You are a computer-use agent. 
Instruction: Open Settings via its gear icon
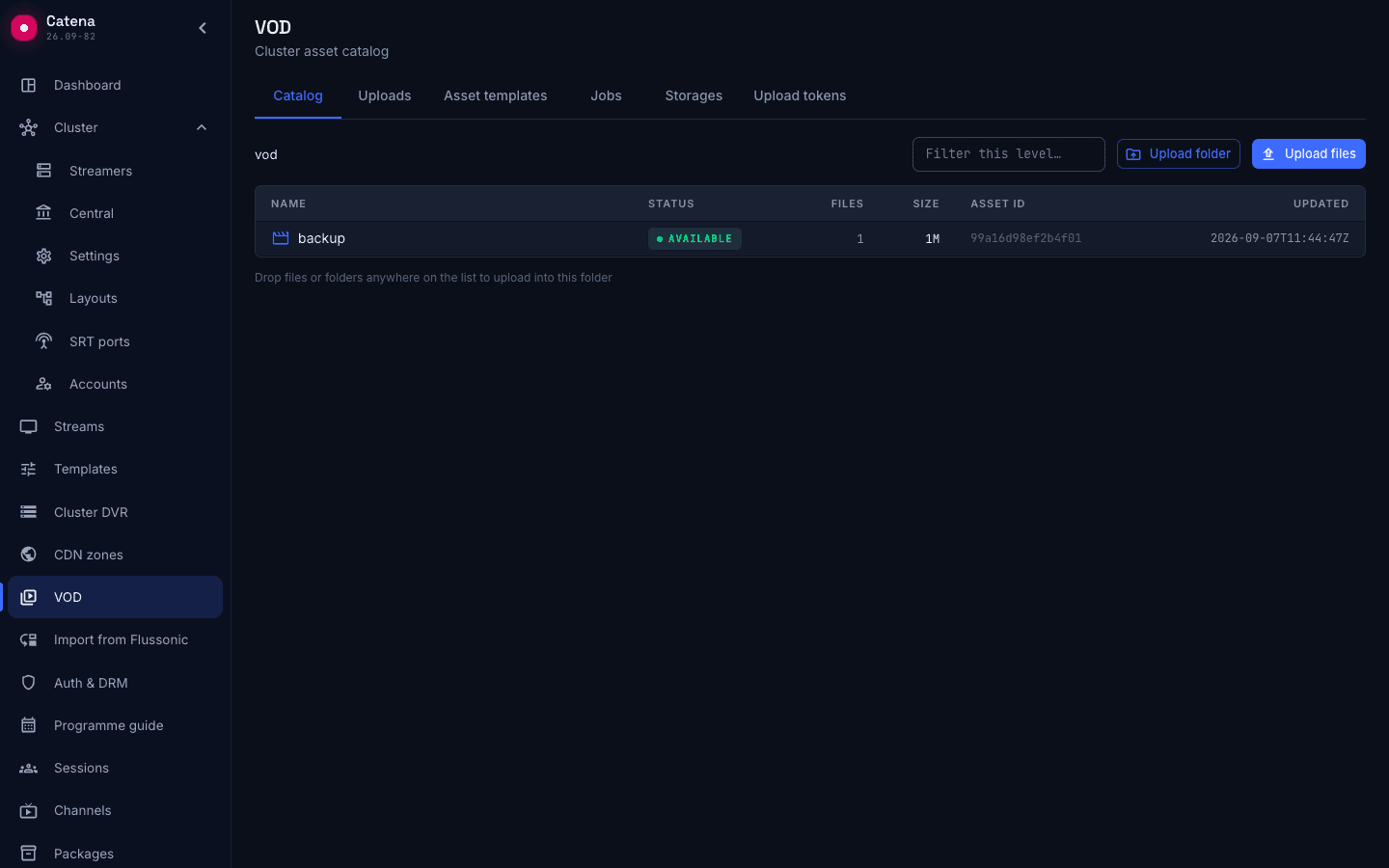point(44,256)
